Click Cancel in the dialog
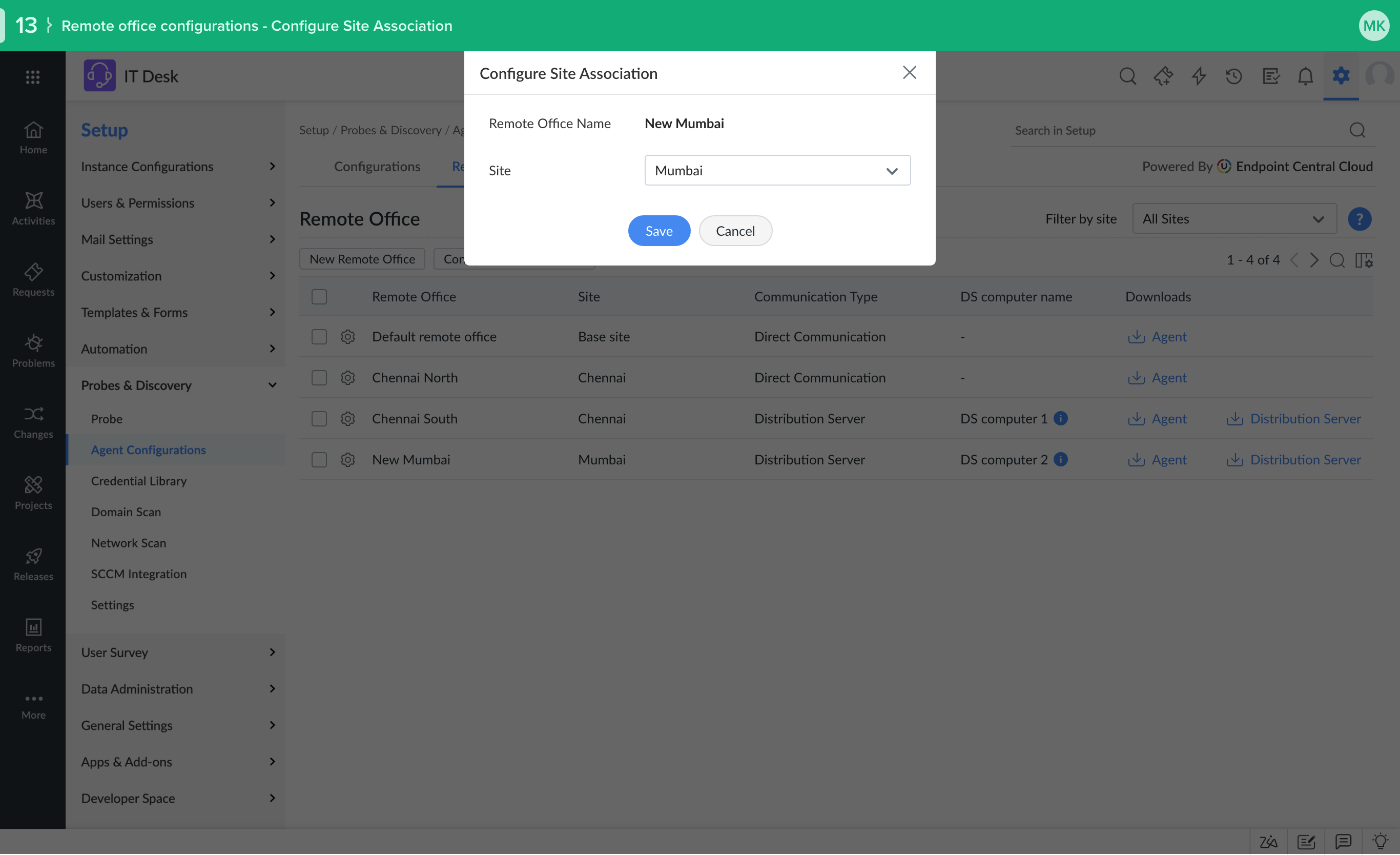The height and width of the screenshot is (855, 1400). click(x=735, y=231)
